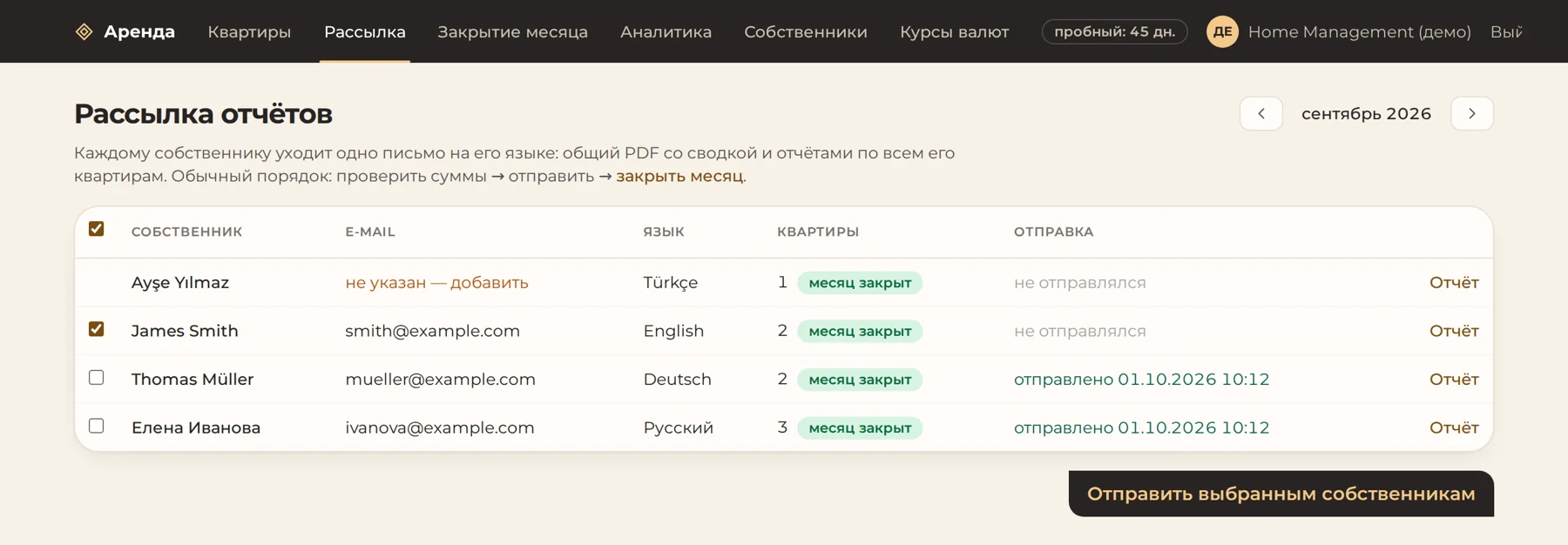Viewport: 1568px width, 545px height.
Task: Click the E-MAIL column header
Action: [370, 232]
